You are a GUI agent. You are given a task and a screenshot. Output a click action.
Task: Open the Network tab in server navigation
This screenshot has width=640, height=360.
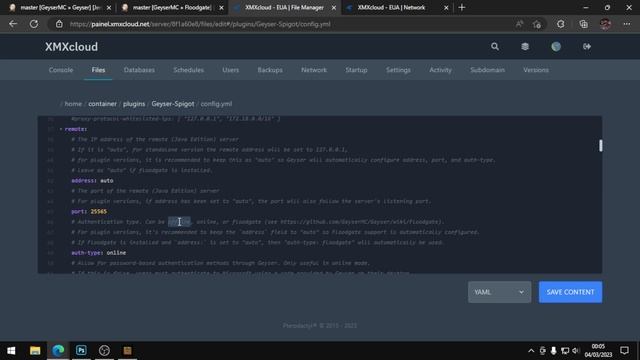(x=314, y=70)
